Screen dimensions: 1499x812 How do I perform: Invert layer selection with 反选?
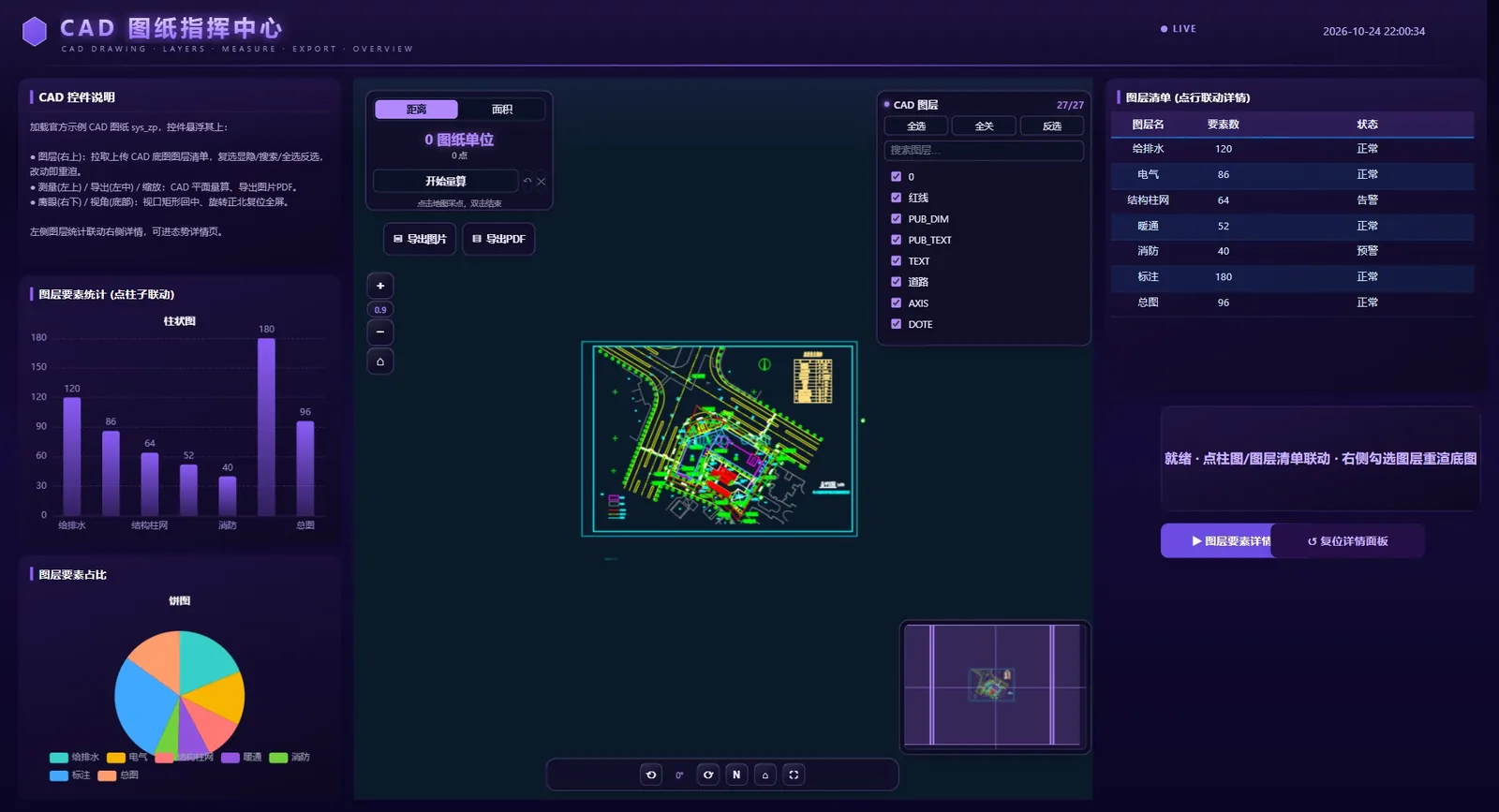pyautogui.click(x=1052, y=126)
